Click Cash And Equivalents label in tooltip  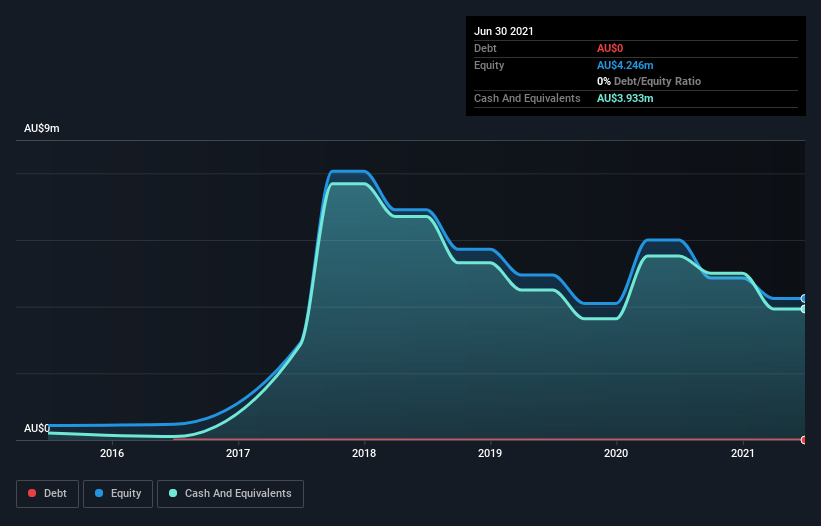click(527, 98)
